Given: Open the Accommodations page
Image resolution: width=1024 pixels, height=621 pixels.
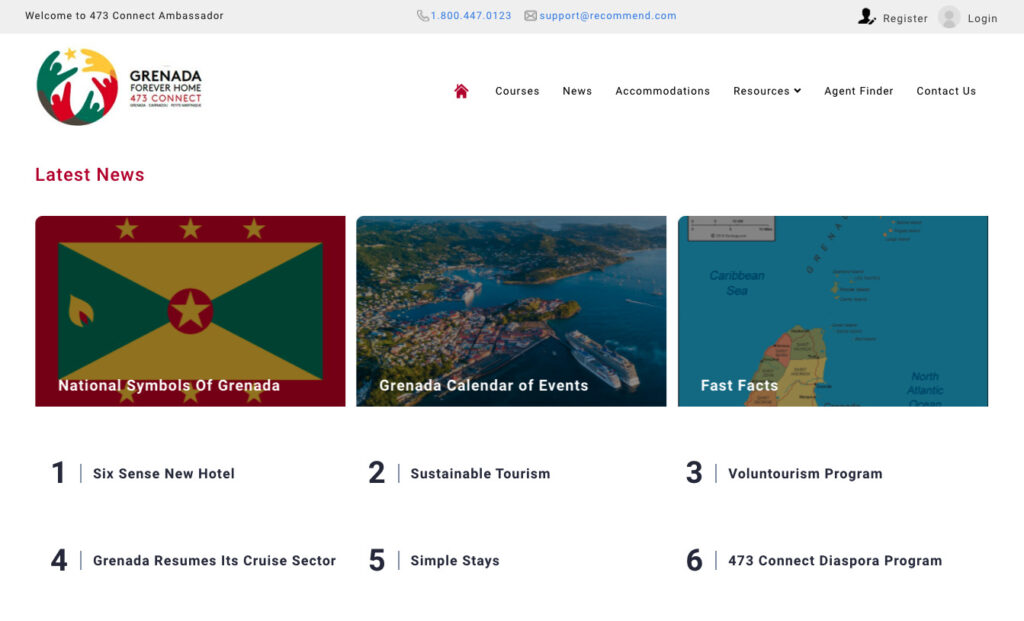Looking at the screenshot, I should 662,91.
